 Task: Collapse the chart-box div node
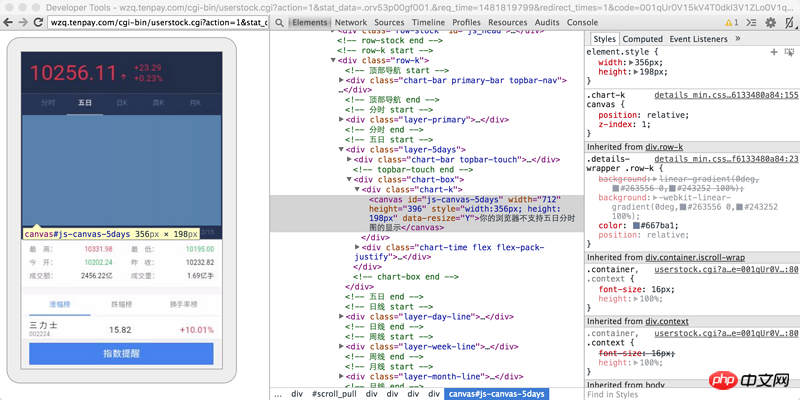[x=349, y=179]
